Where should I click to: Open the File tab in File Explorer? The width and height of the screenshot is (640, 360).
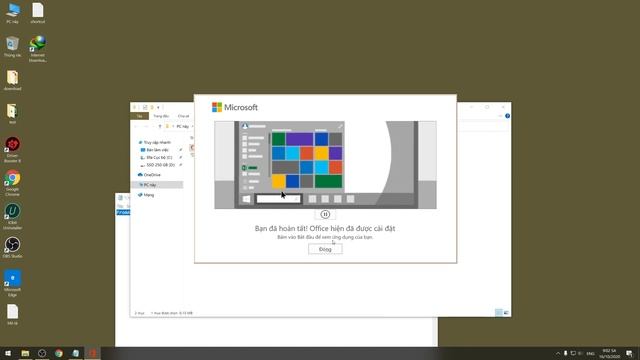click(140, 116)
